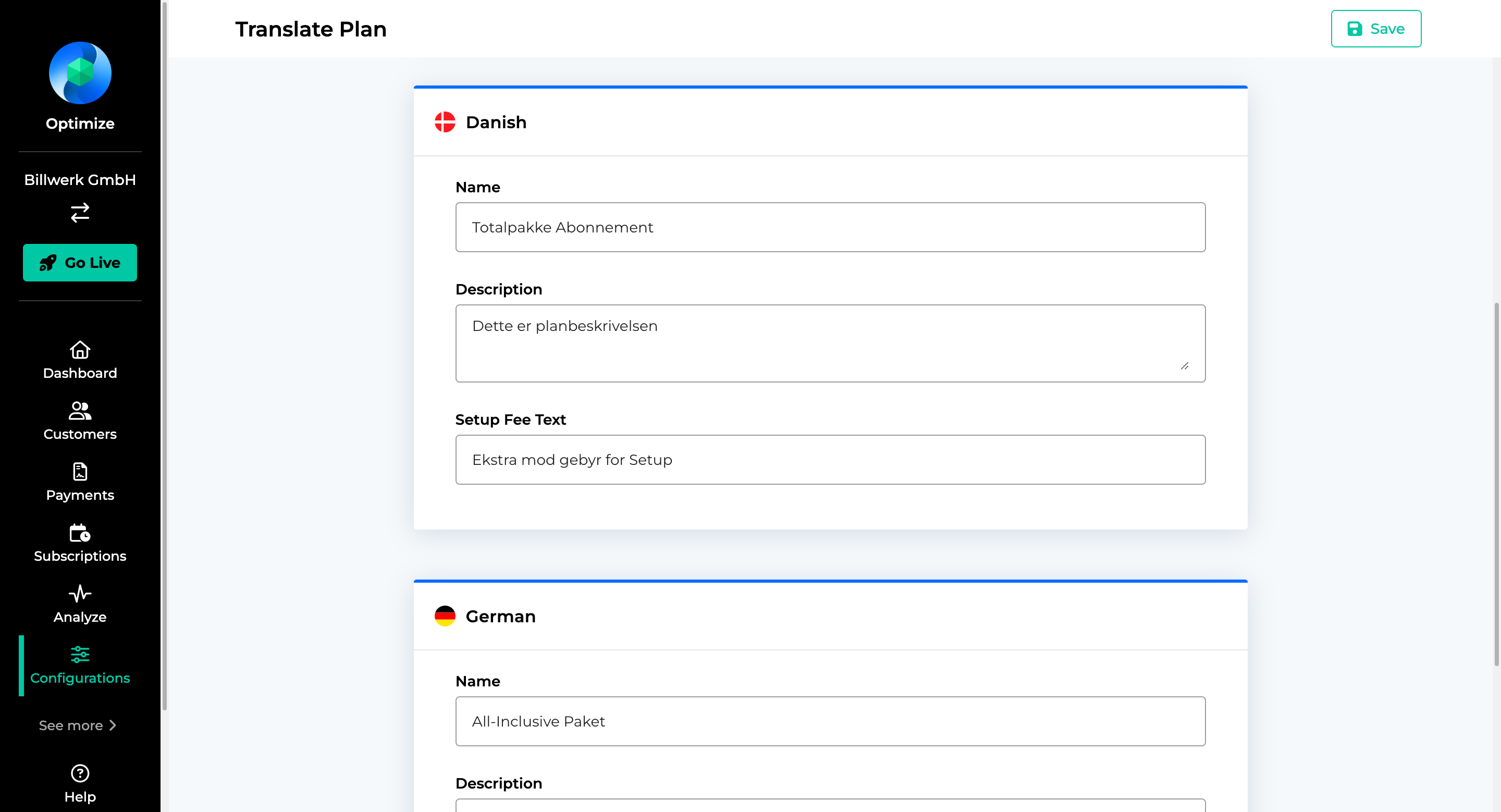Click the Danish Name label
The width and height of the screenshot is (1501, 812).
coord(478,187)
